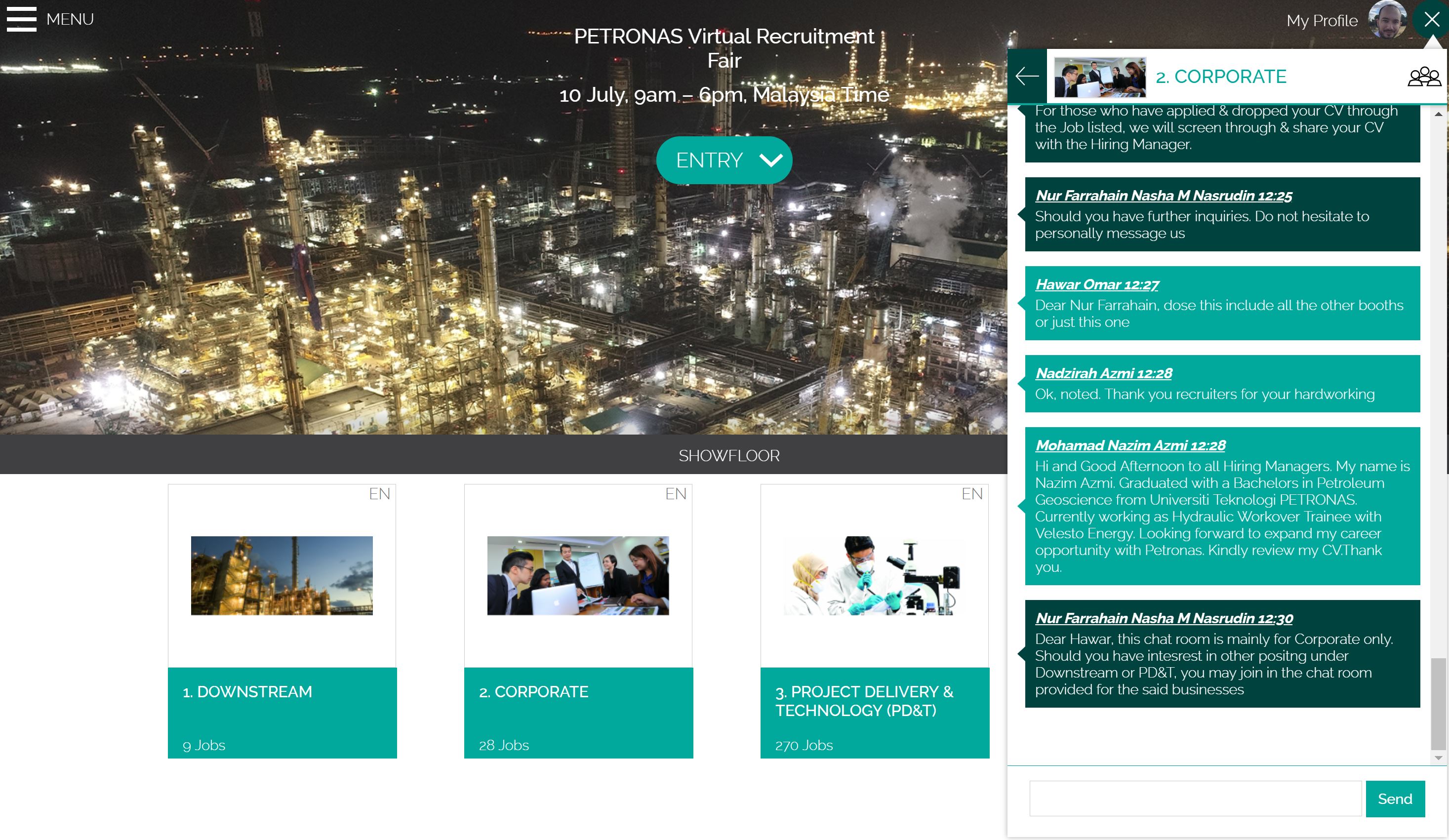
Task: Click Corporate chat header thumbnail image
Action: 1099,77
